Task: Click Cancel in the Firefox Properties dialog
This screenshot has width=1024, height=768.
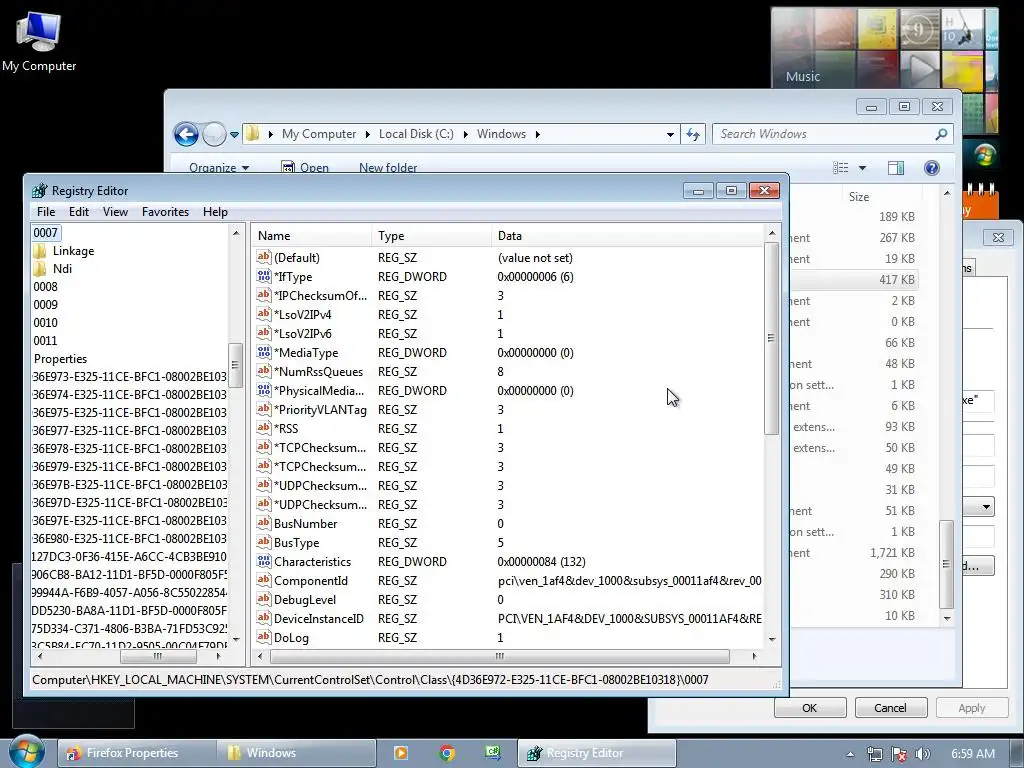Action: pos(890,708)
